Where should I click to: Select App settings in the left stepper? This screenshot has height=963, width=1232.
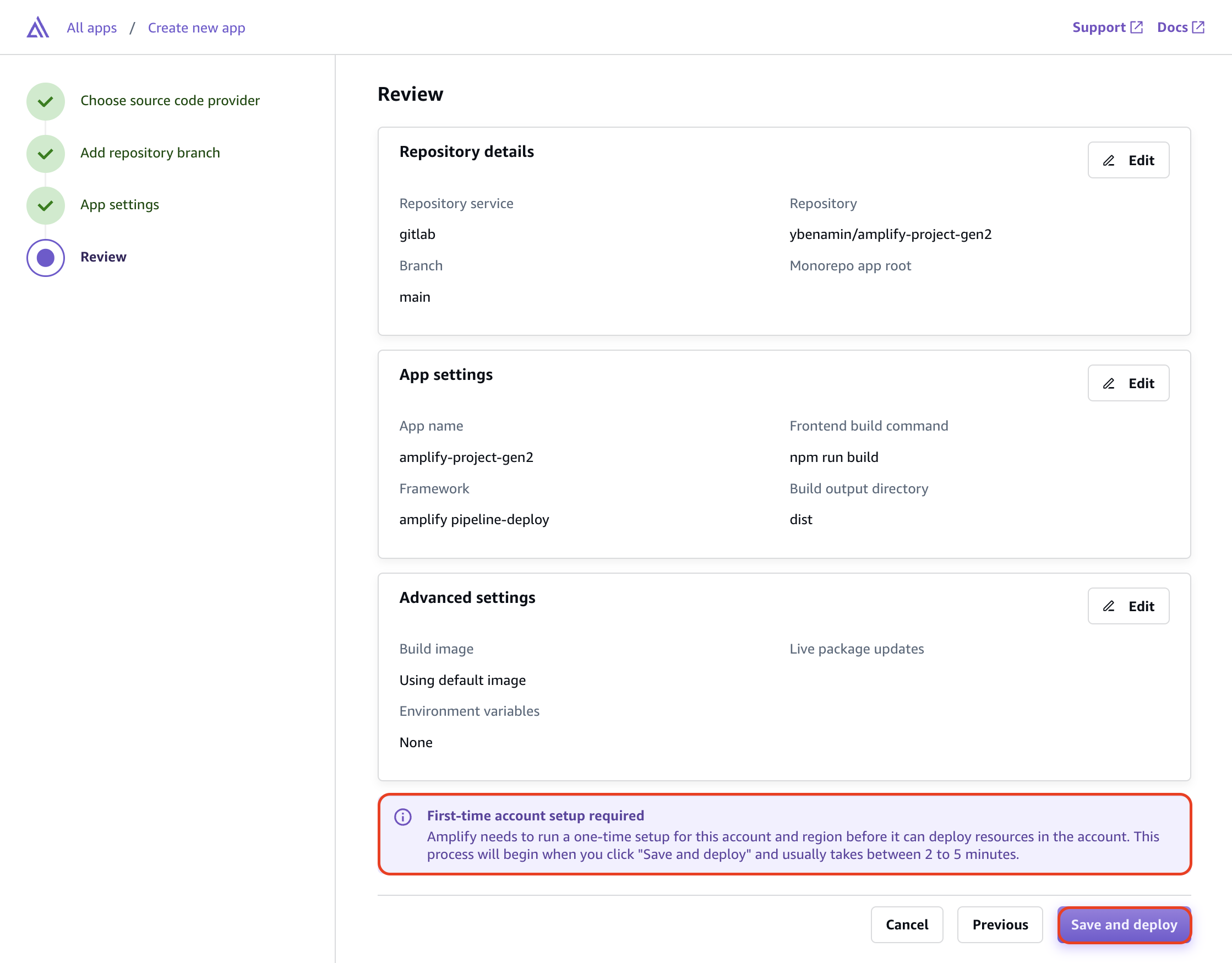[x=119, y=205]
